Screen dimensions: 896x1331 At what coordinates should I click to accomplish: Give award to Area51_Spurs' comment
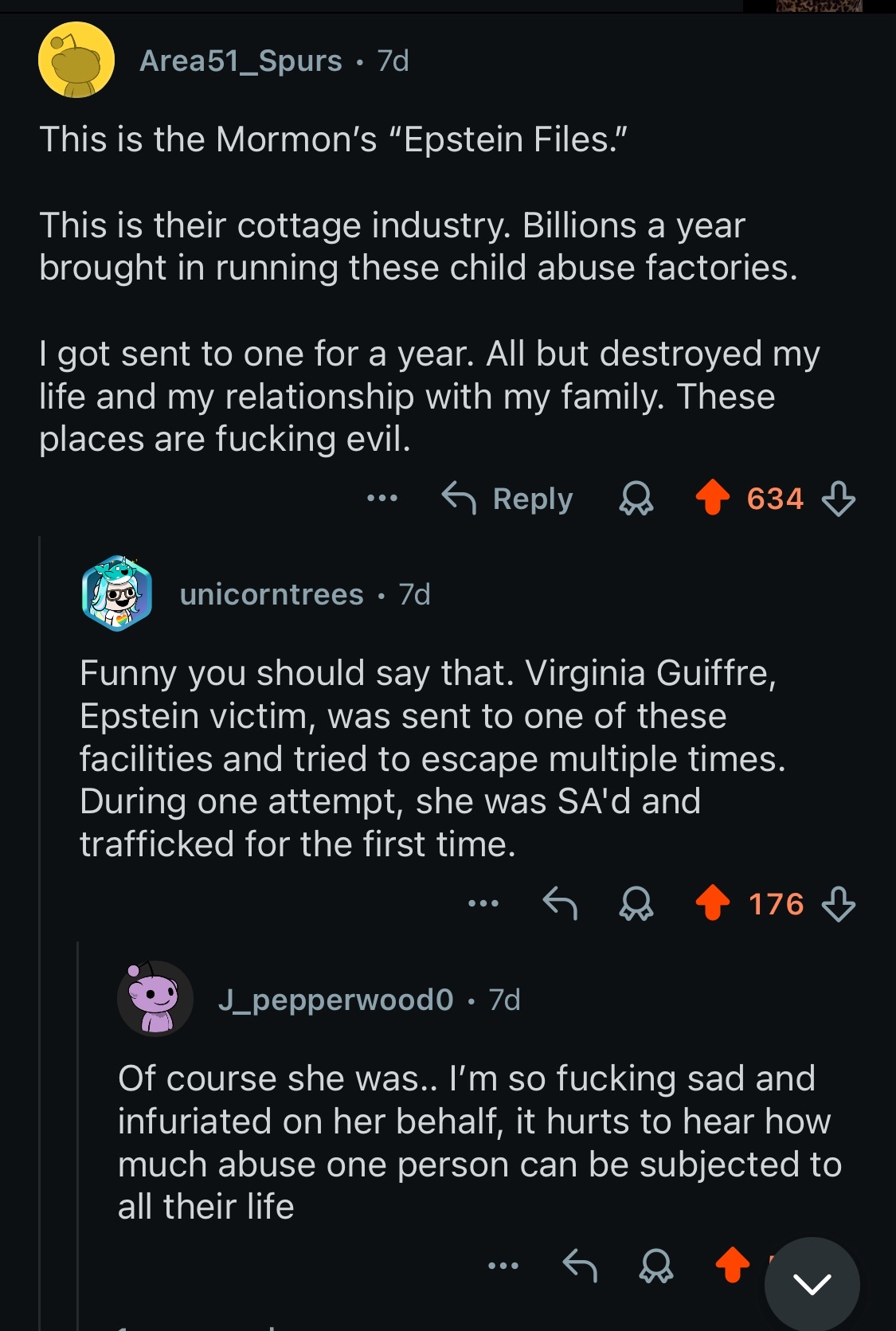(636, 499)
